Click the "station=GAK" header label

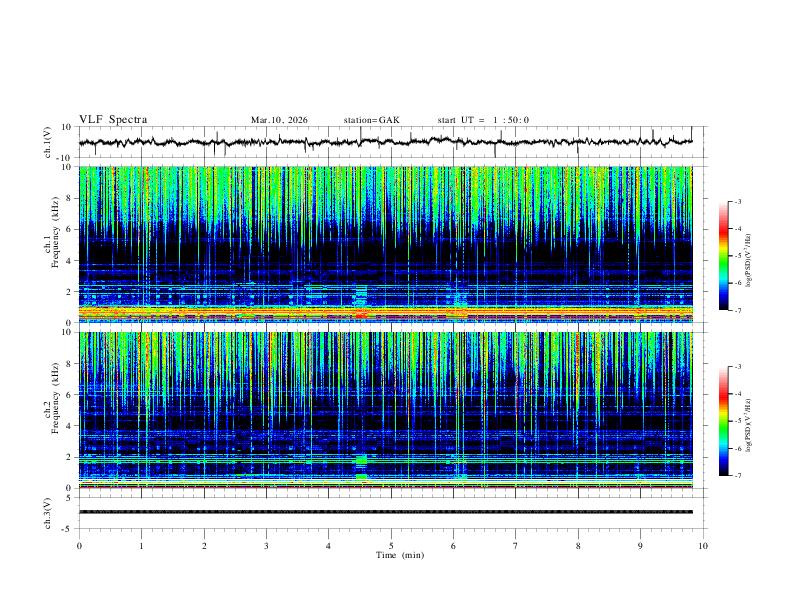(x=372, y=120)
